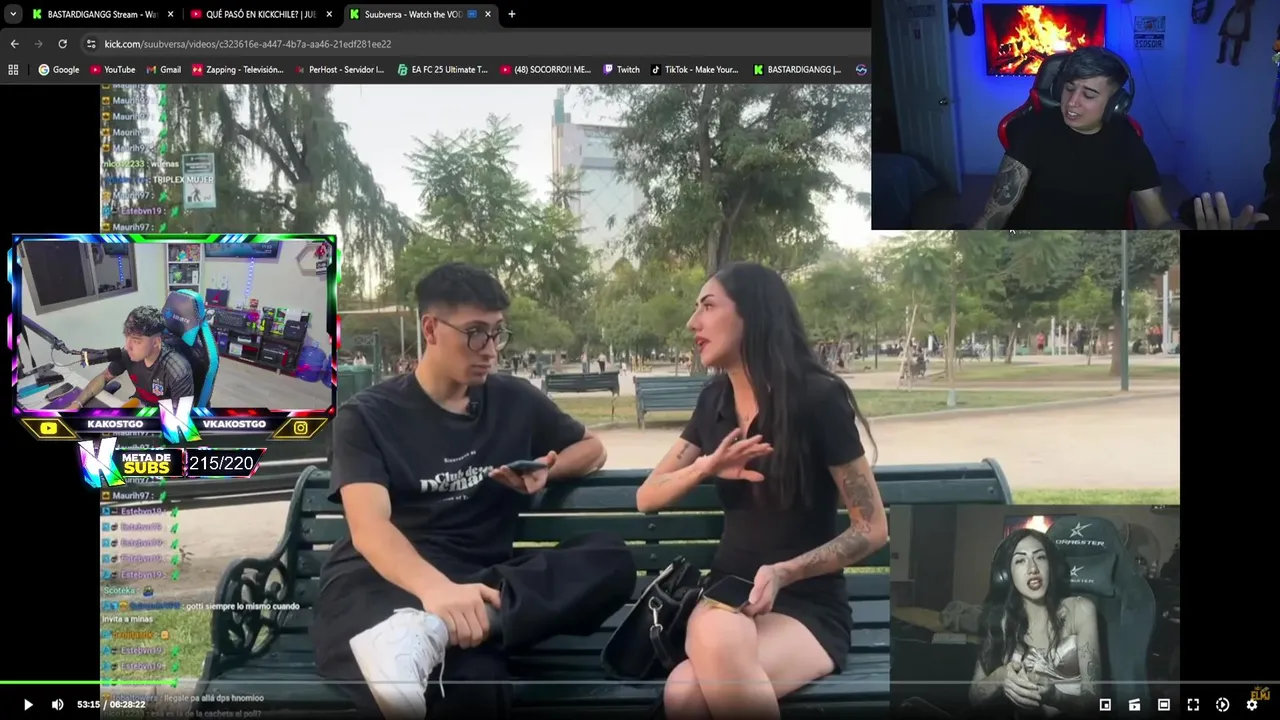Click the VKAKOSTGO Instagram label
Screen dimensions: 1280x720
235,424
